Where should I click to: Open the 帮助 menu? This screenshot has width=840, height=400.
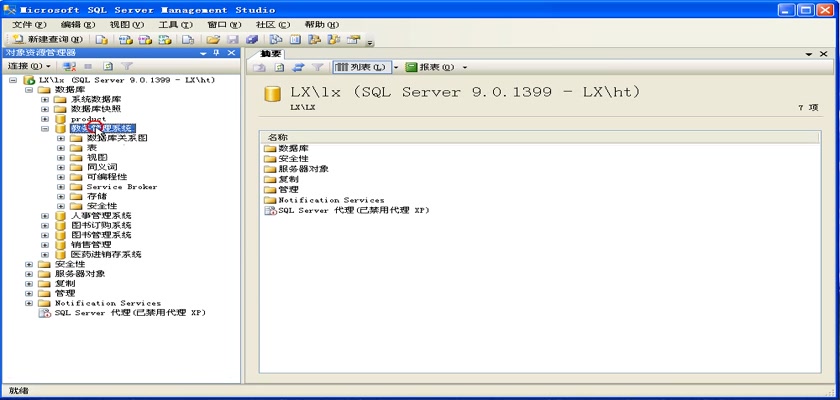coord(321,25)
